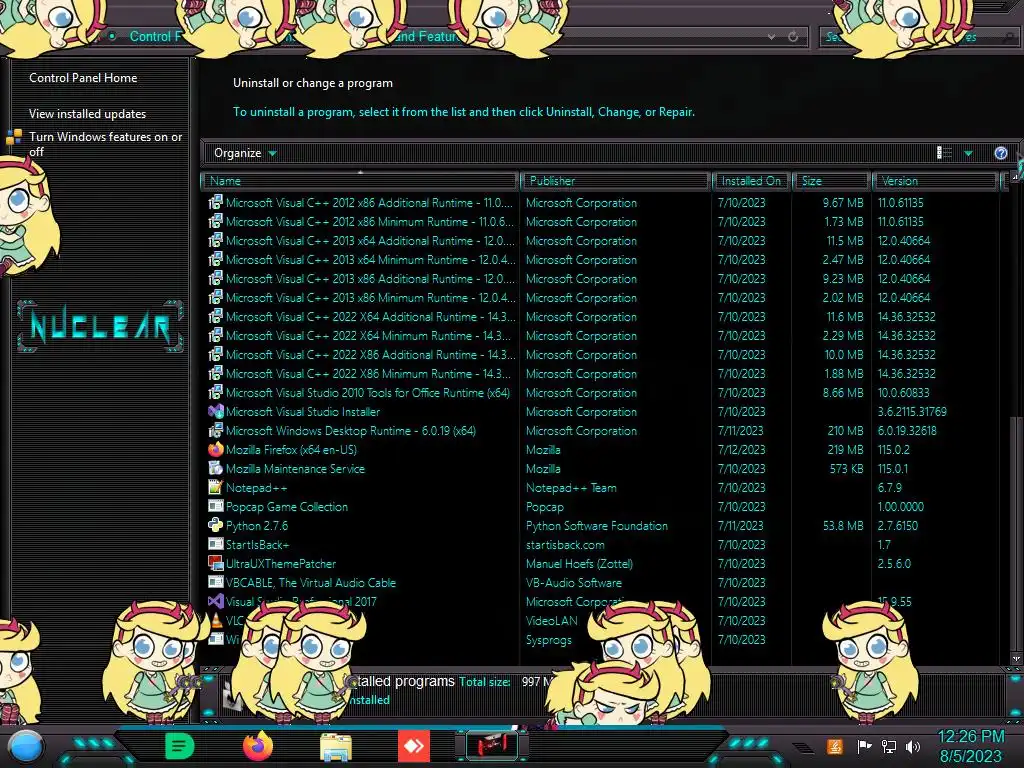This screenshot has height=768, width=1024.
Task: Sort list by Installed On column header
Action: point(751,181)
